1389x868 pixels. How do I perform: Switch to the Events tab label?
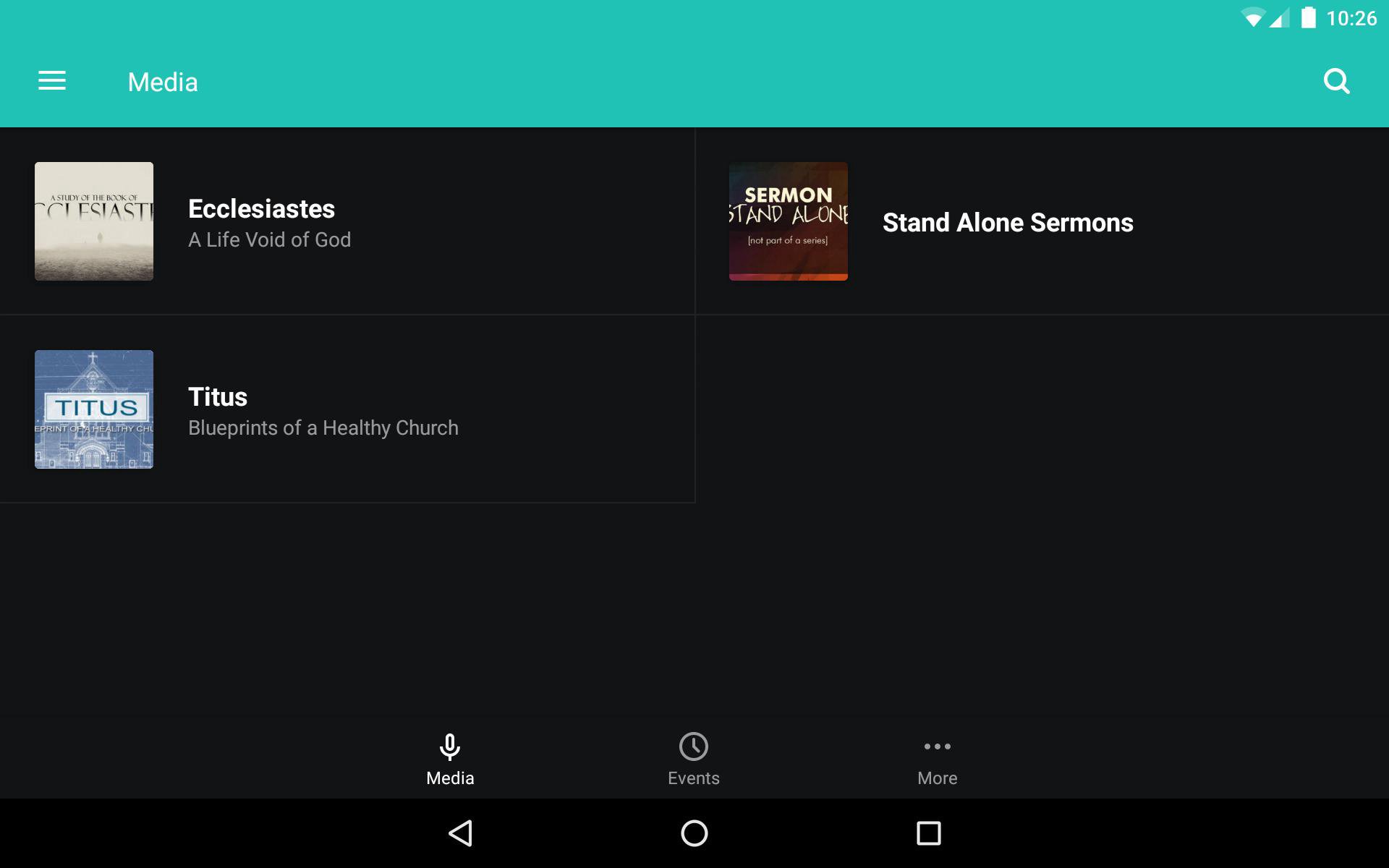point(693,778)
